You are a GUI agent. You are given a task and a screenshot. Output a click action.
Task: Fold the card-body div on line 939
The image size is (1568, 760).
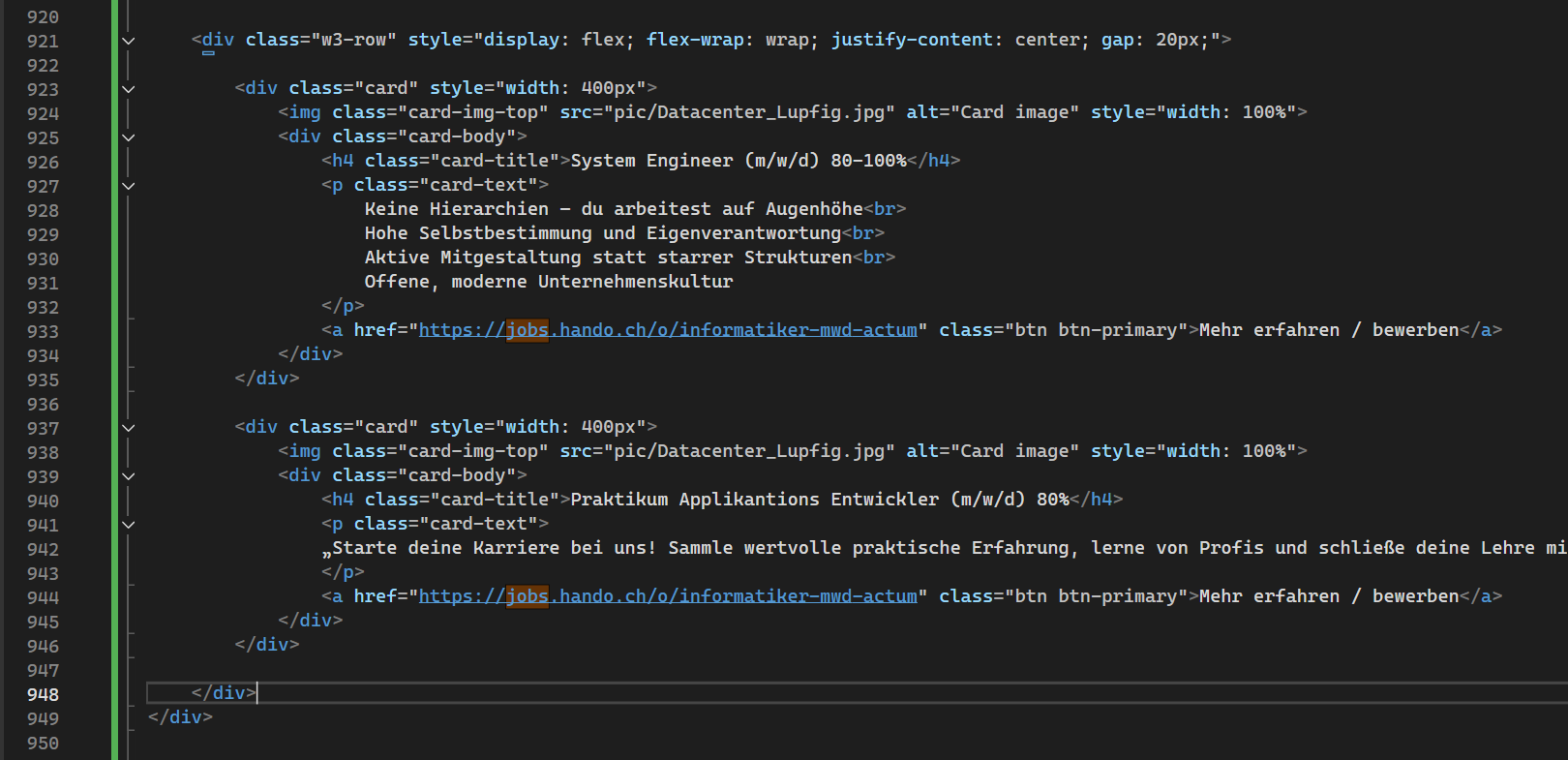128,476
